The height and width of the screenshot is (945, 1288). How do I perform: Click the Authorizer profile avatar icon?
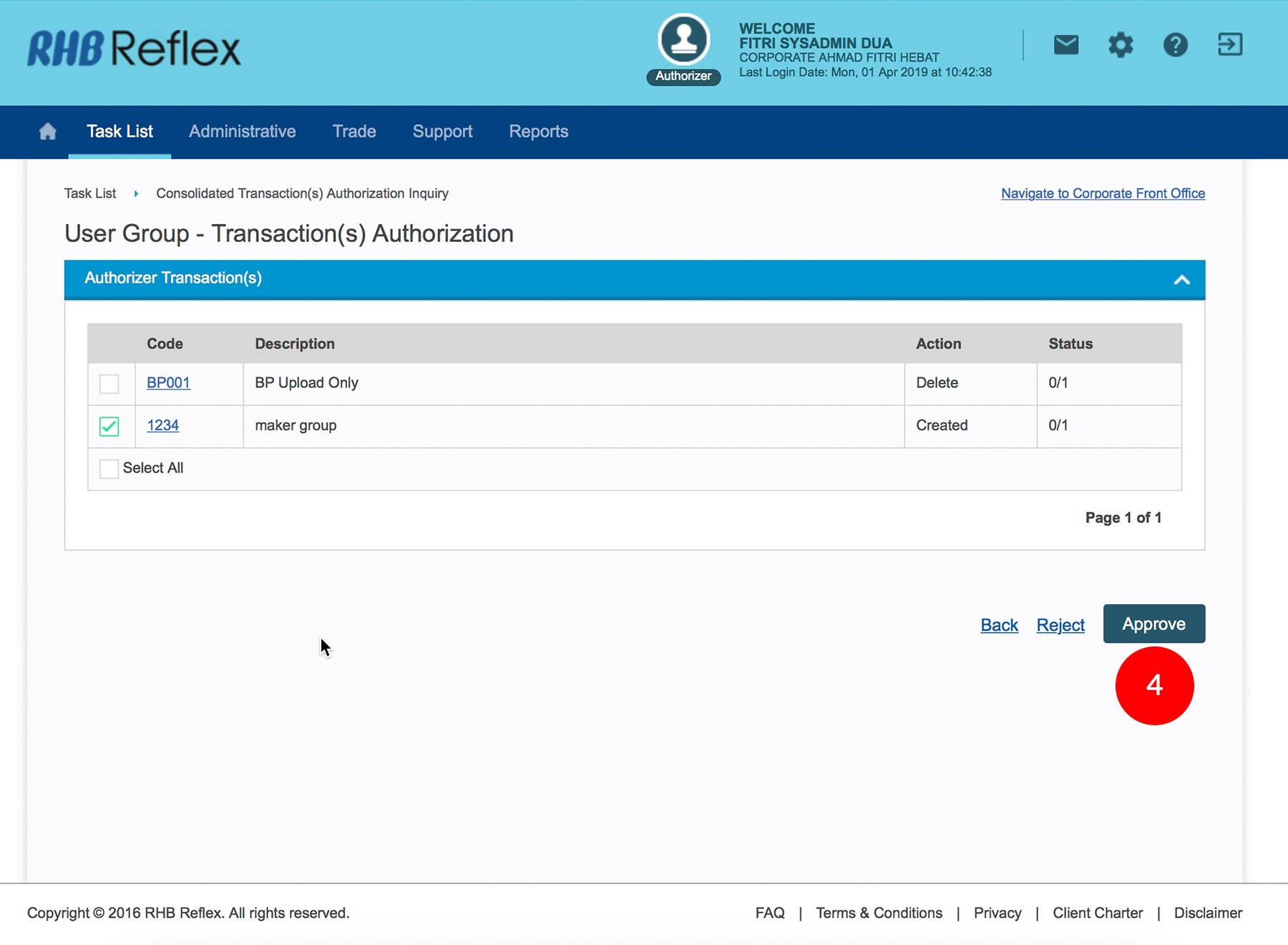tap(683, 41)
